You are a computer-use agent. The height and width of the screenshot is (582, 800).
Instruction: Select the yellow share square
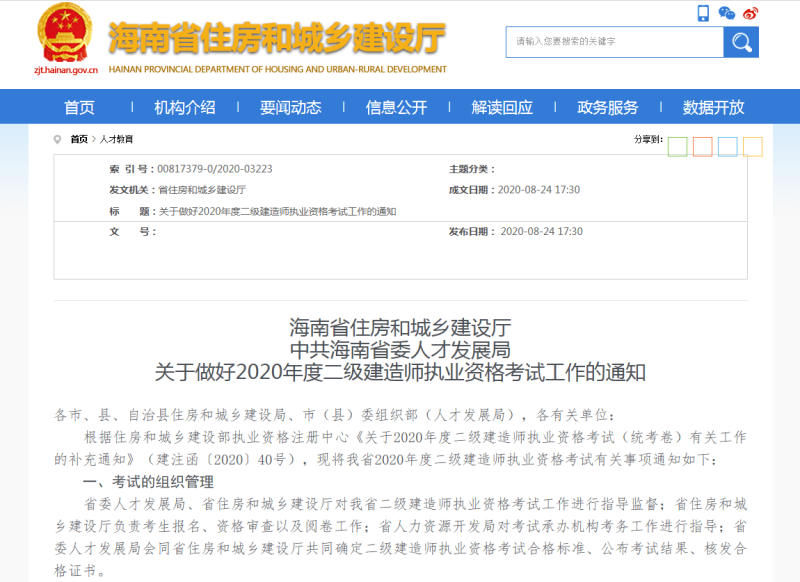tap(752, 146)
